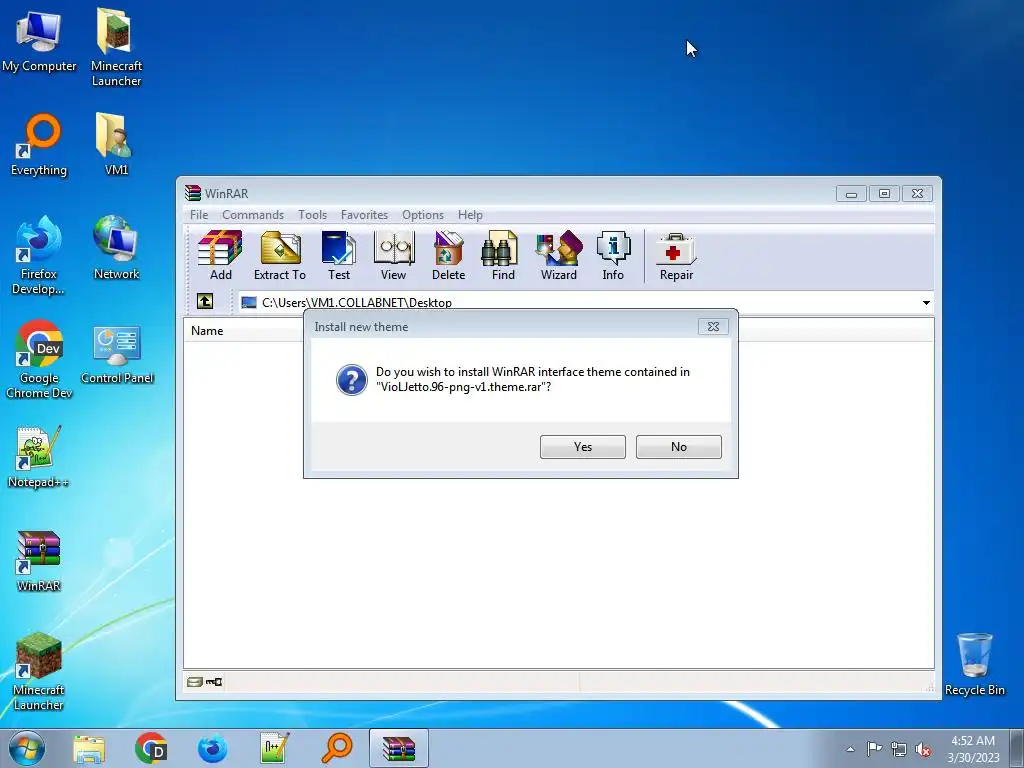The height and width of the screenshot is (768, 1024).
Task: Open the Commands menu
Action: (x=253, y=215)
